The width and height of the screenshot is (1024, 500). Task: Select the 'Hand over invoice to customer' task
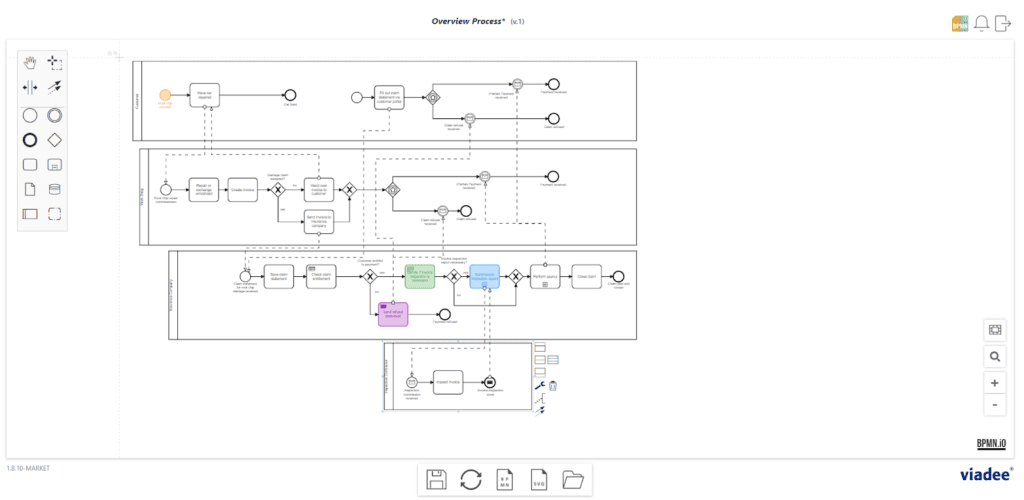(x=319, y=189)
